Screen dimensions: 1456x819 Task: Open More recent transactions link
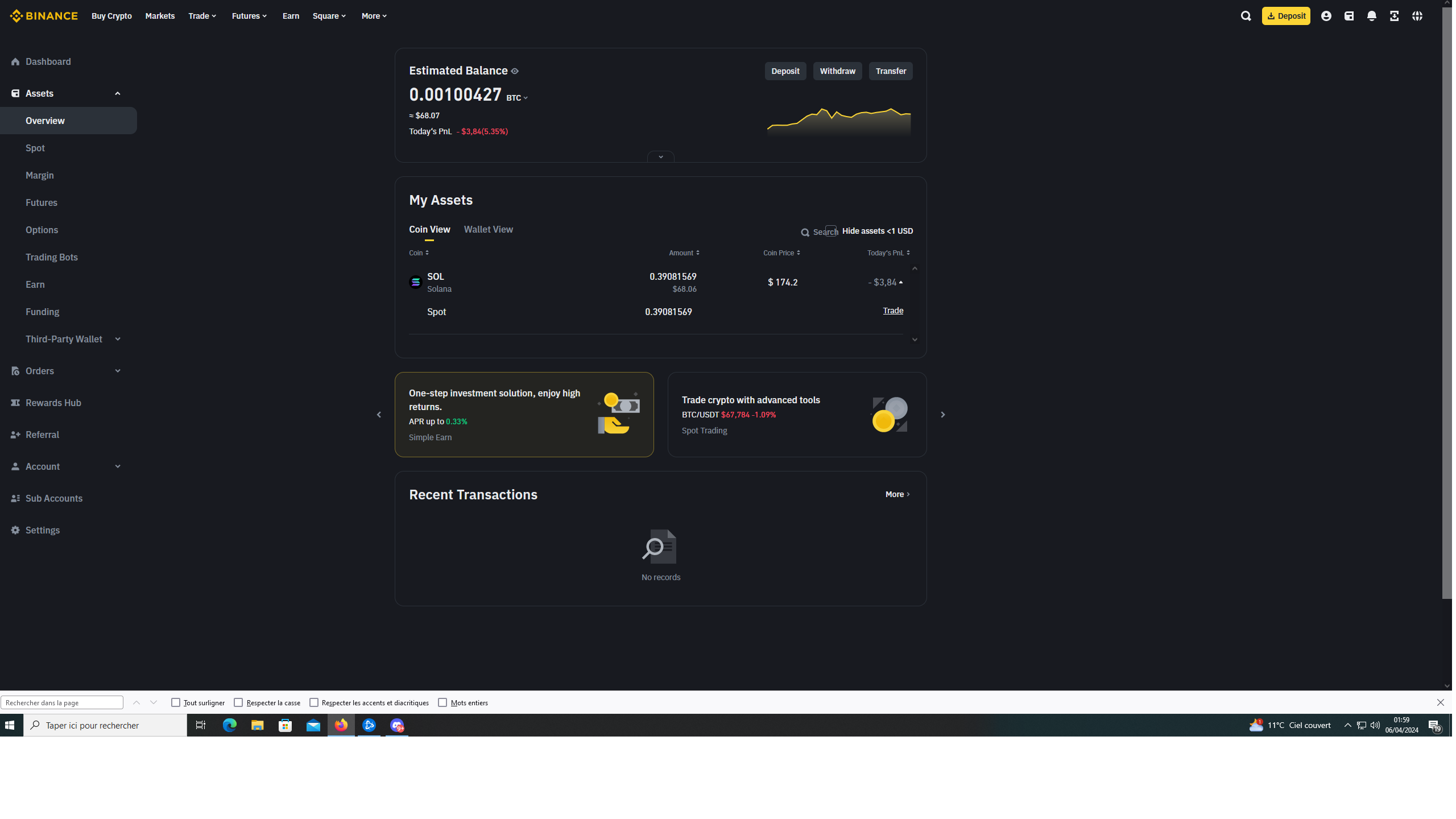[897, 494]
